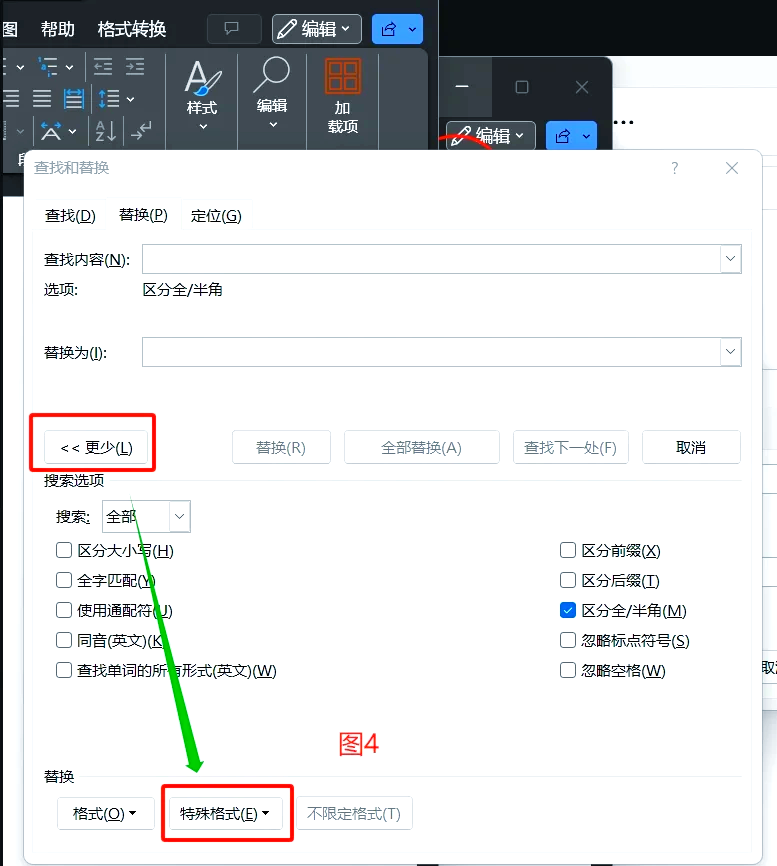Viewport: 777px width, 866px height.
Task: Click the A-Z sort icon
Action: coord(104,130)
